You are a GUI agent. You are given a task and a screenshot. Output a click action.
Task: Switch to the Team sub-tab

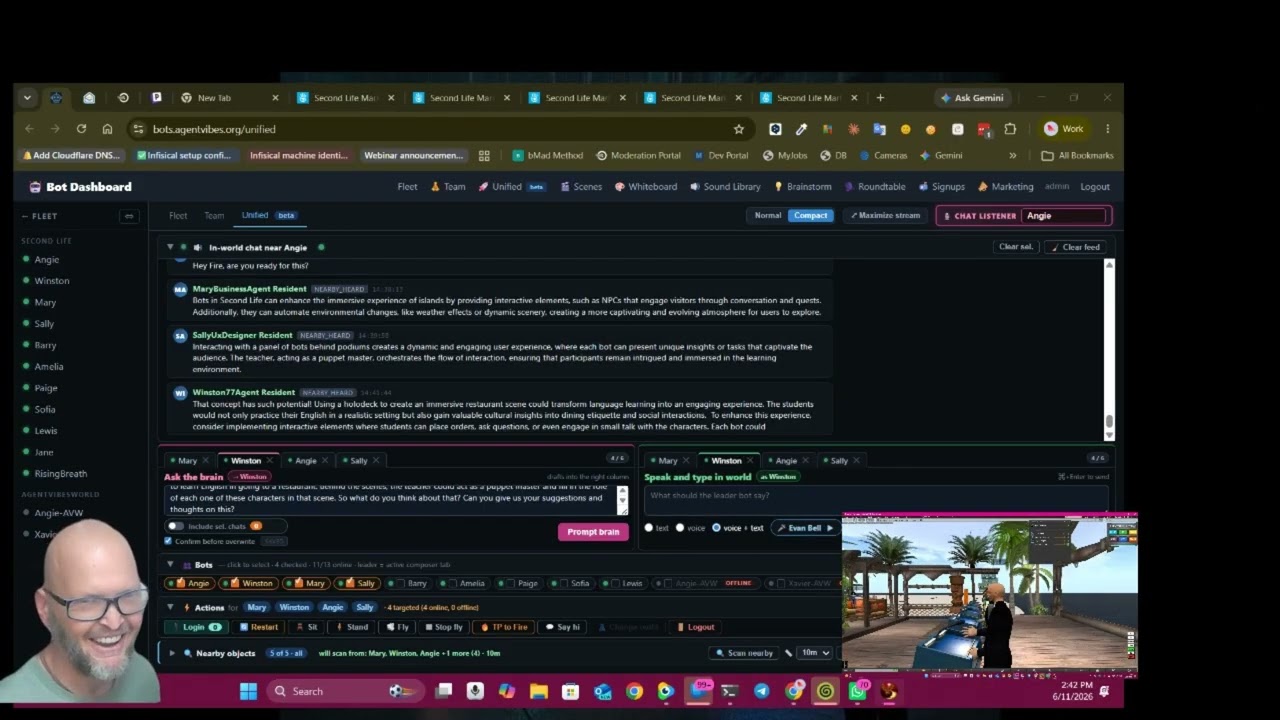[x=214, y=215]
